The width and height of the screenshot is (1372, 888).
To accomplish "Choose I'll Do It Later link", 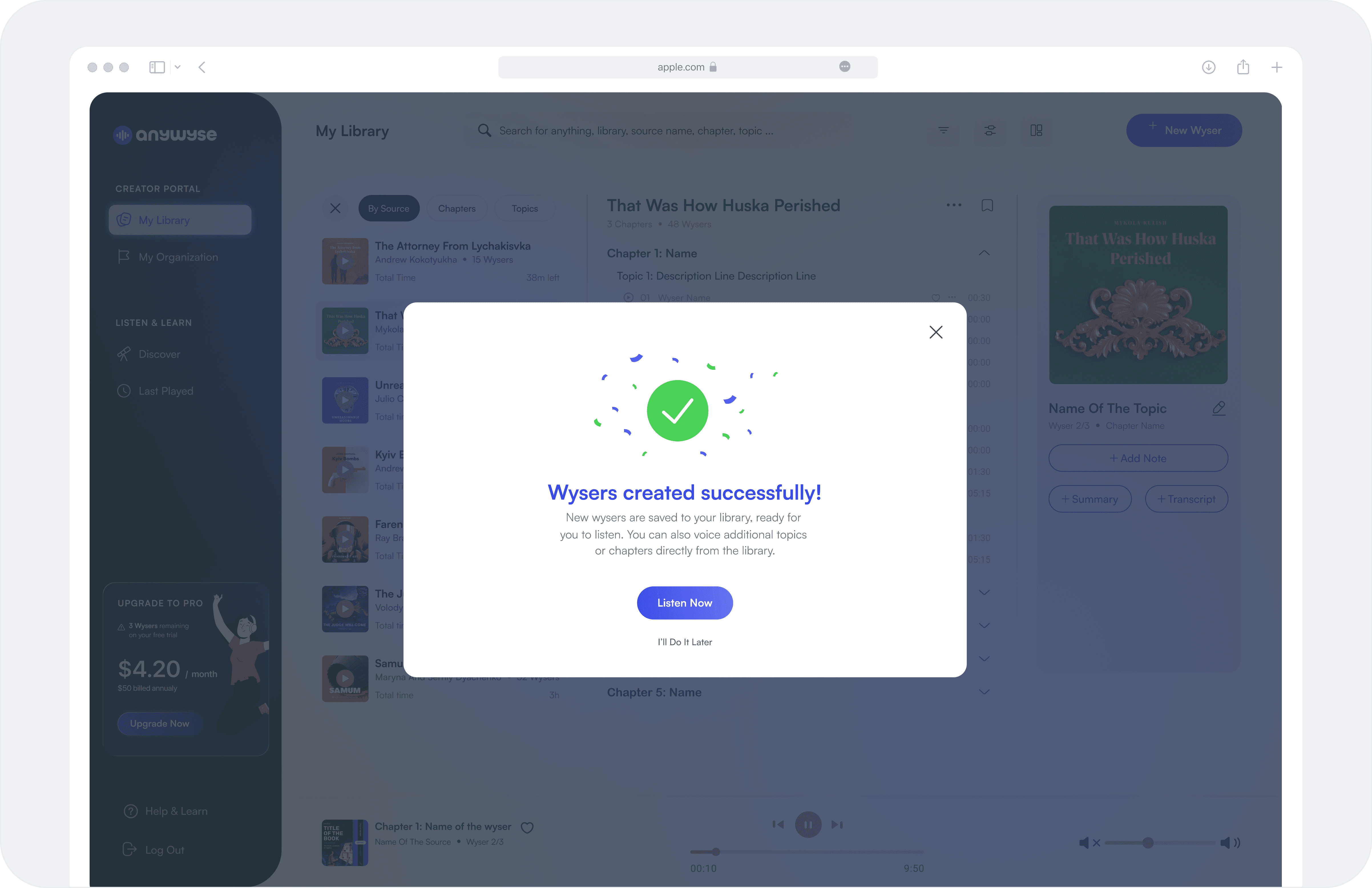I will click(x=684, y=642).
